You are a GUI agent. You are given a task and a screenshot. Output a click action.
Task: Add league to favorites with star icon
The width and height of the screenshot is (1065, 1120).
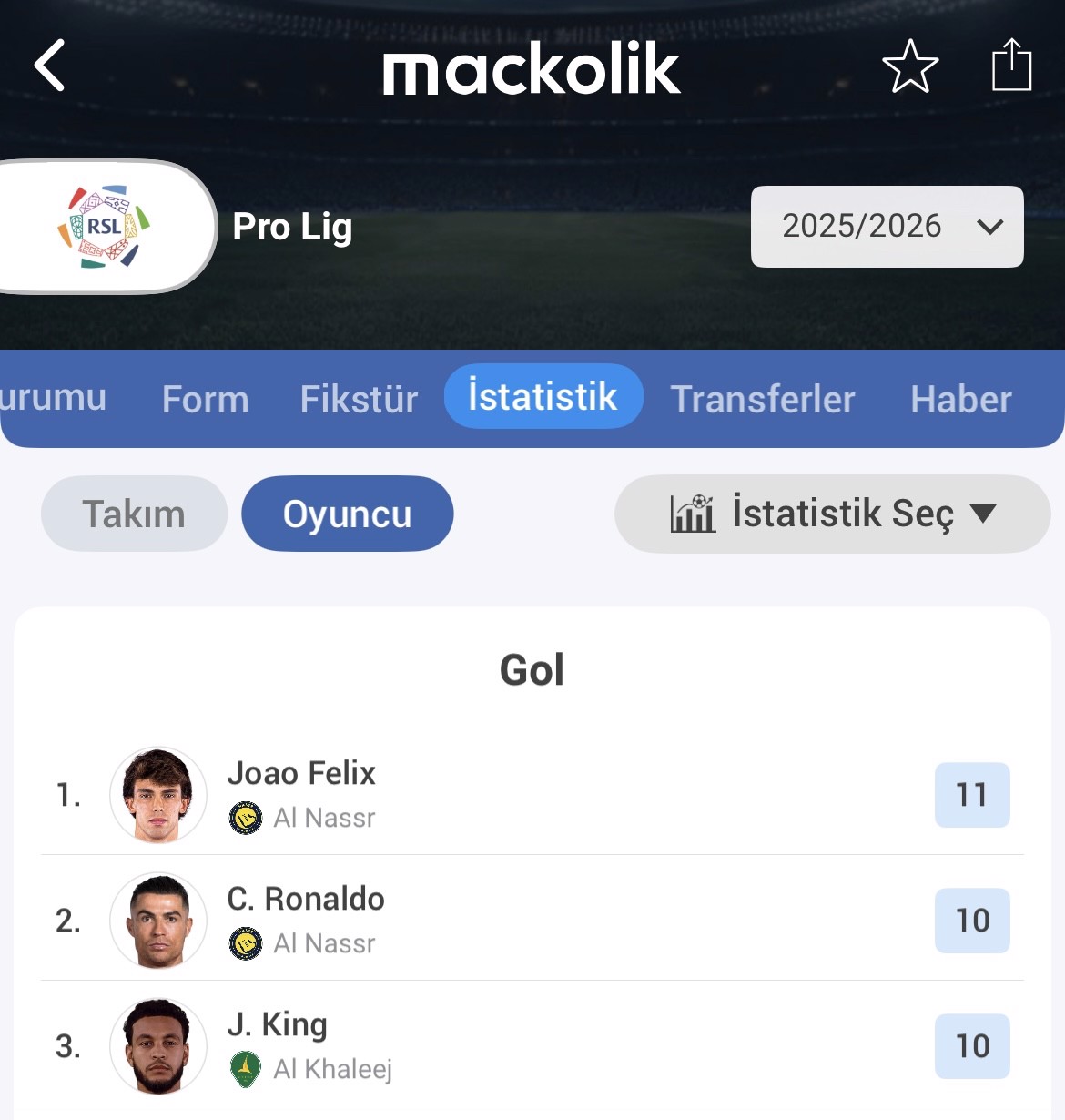point(909,66)
